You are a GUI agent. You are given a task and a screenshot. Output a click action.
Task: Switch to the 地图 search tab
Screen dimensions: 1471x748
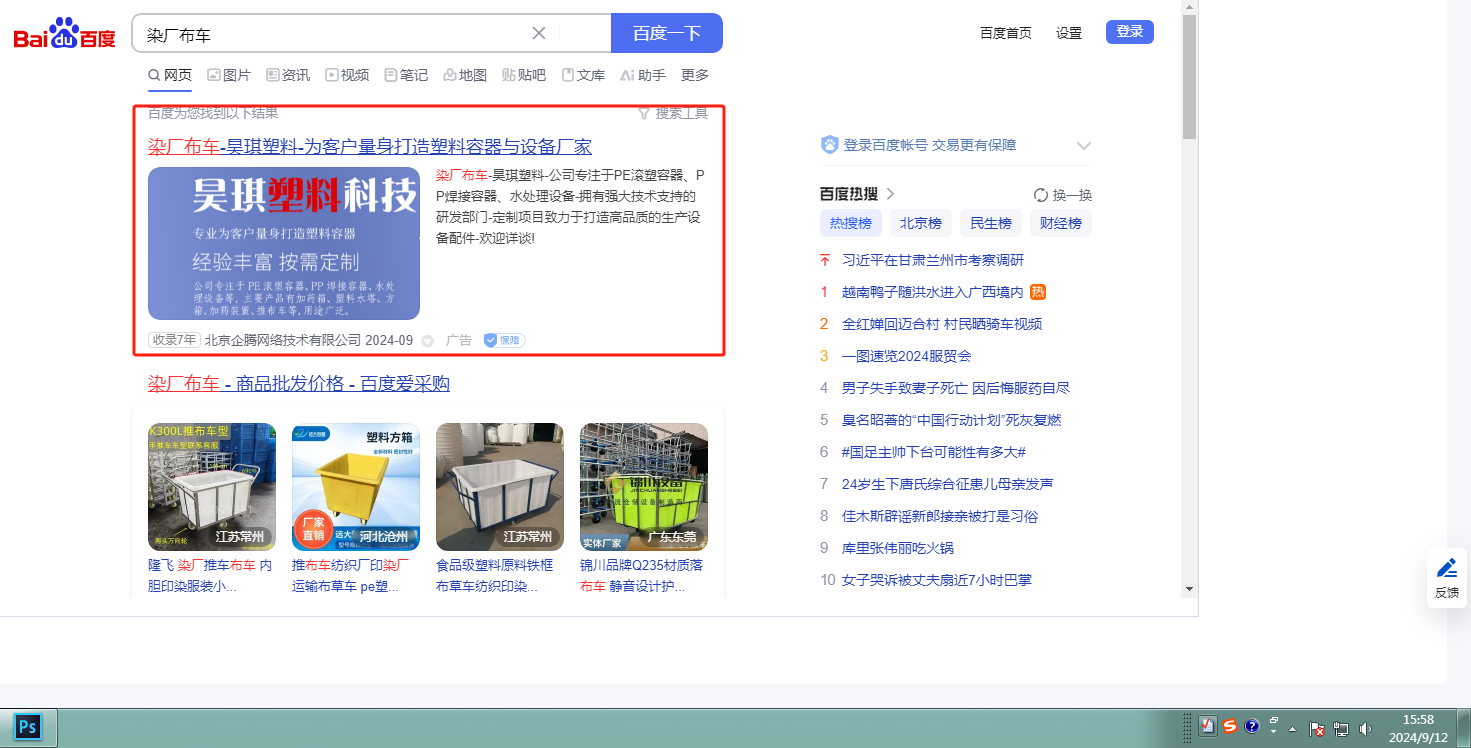coord(465,75)
